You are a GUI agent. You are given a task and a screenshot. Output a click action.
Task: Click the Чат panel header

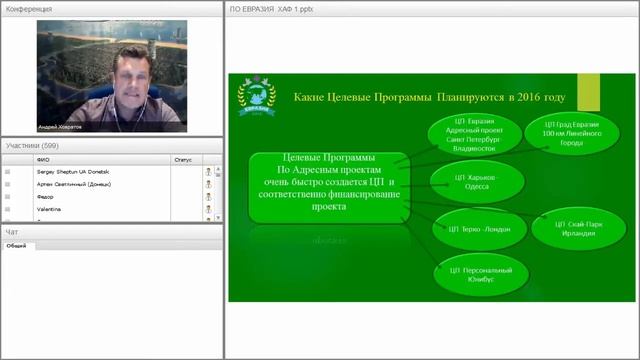point(112,232)
